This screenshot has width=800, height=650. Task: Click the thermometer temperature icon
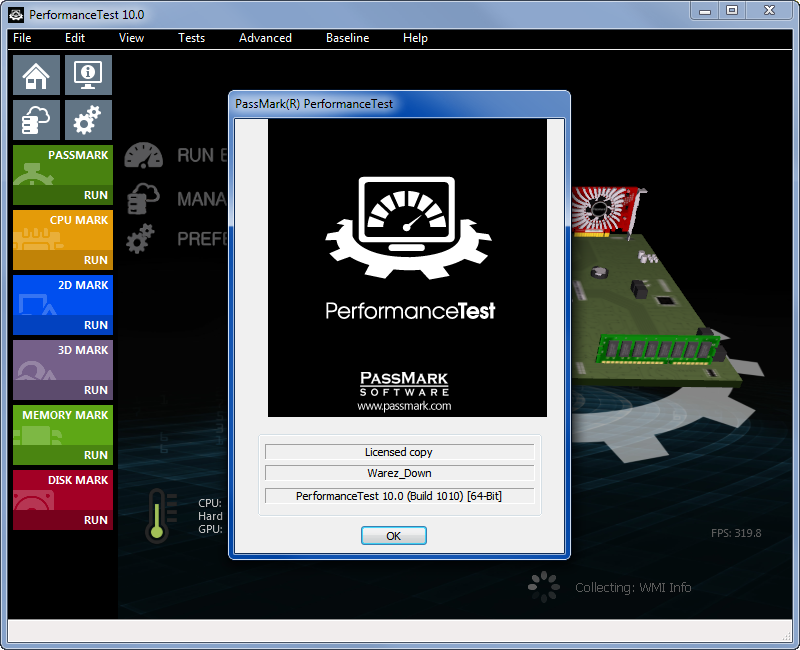[157, 516]
